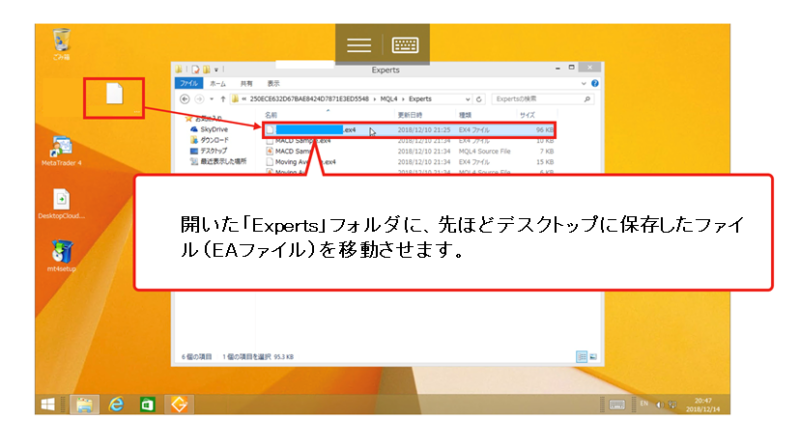This screenshot has height=447, width=800.
Task: Sort files by the 更新日時 column header
Action: click(410, 115)
